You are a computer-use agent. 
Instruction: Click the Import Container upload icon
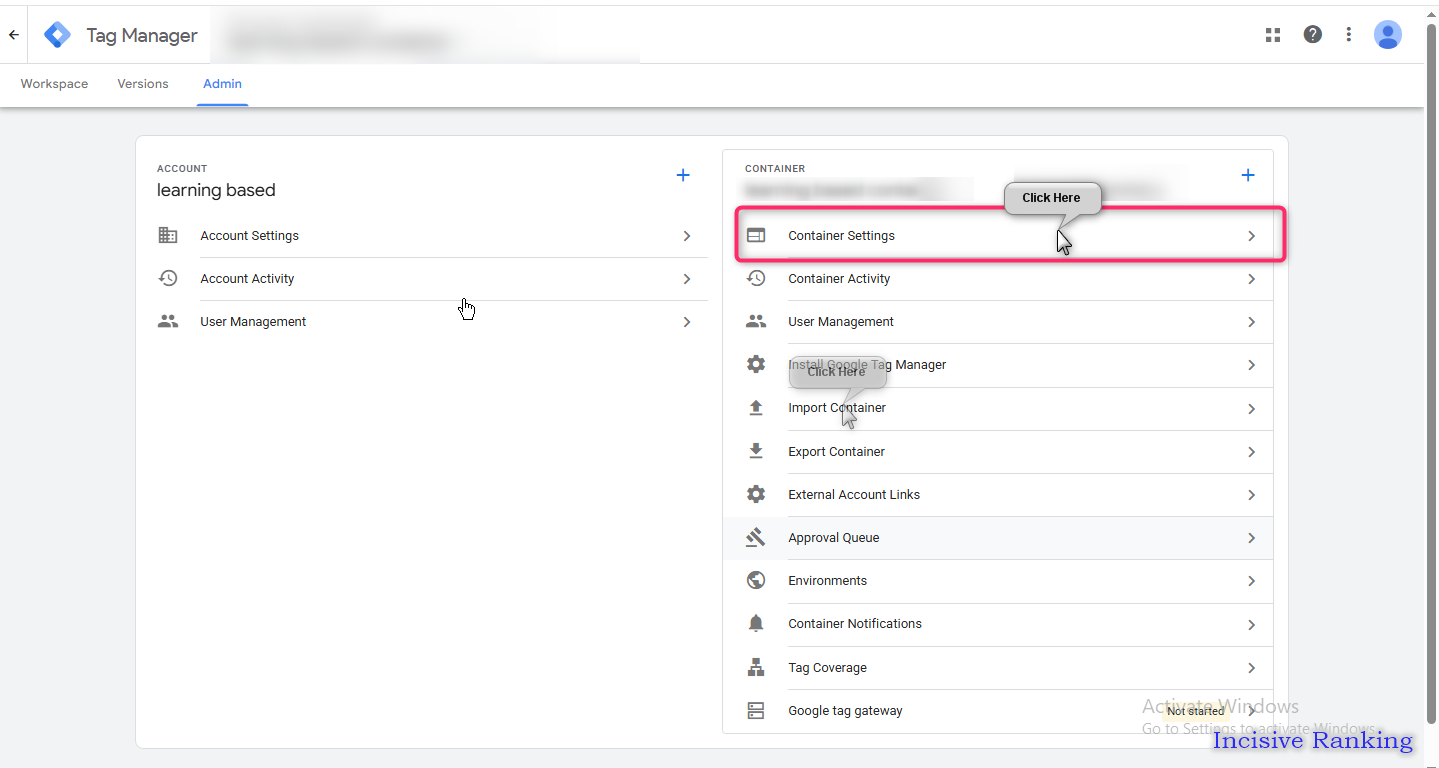756,408
